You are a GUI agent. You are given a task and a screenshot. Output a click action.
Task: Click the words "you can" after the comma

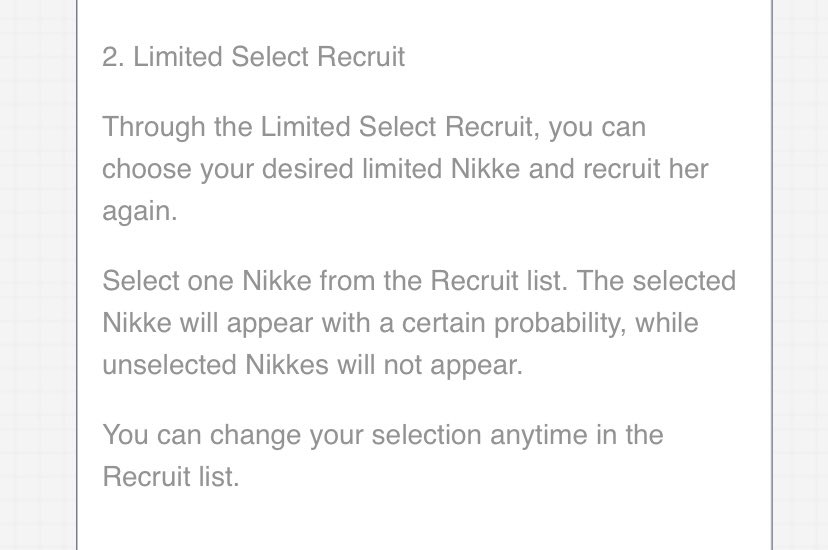[597, 128]
